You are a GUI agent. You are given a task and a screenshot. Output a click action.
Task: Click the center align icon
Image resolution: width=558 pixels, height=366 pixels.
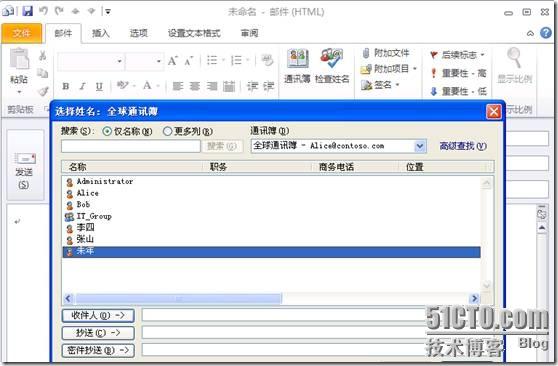[195, 86]
